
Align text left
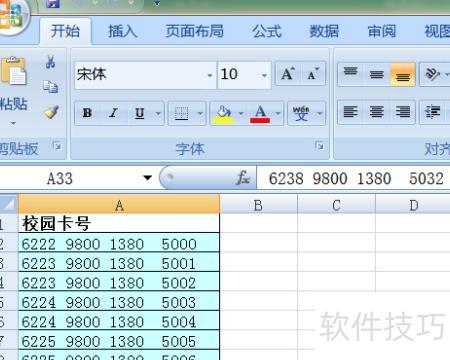pyautogui.click(x=350, y=112)
